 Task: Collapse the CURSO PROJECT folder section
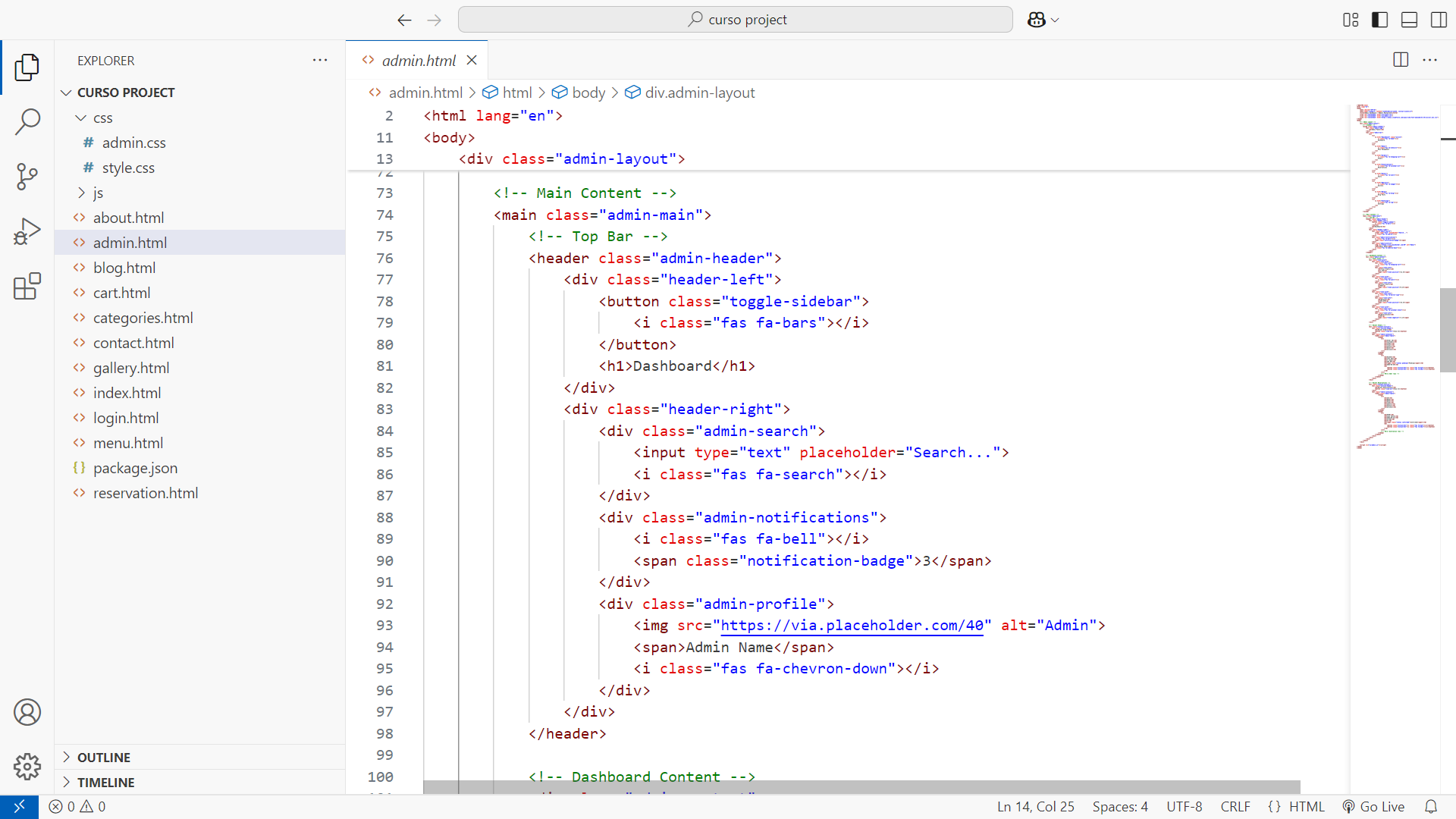coord(200,93)
